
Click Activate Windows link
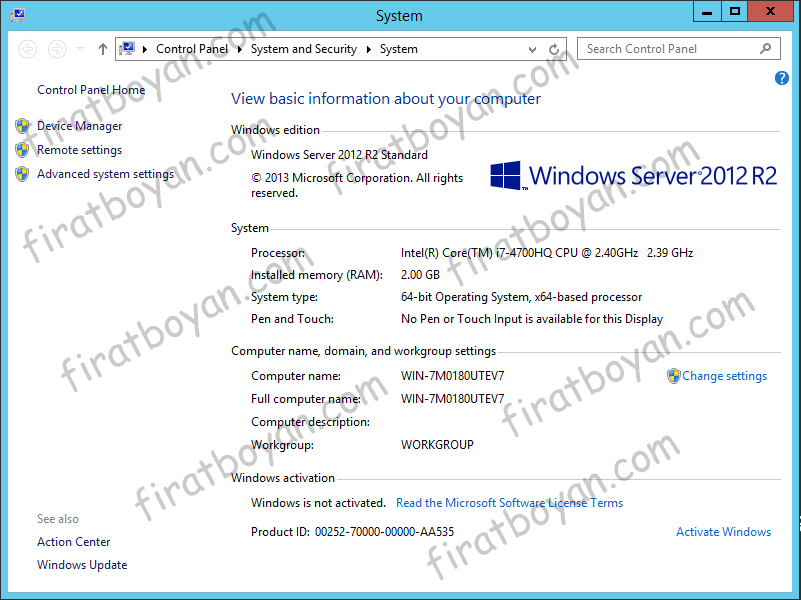[x=723, y=532]
